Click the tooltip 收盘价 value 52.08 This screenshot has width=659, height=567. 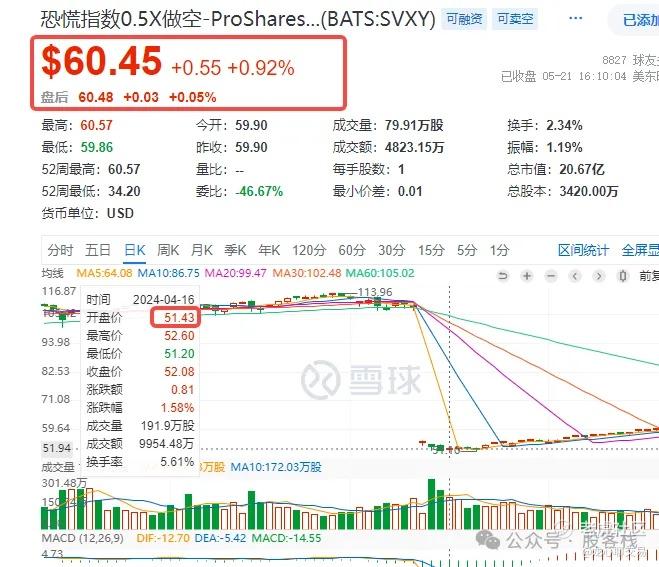click(179, 372)
